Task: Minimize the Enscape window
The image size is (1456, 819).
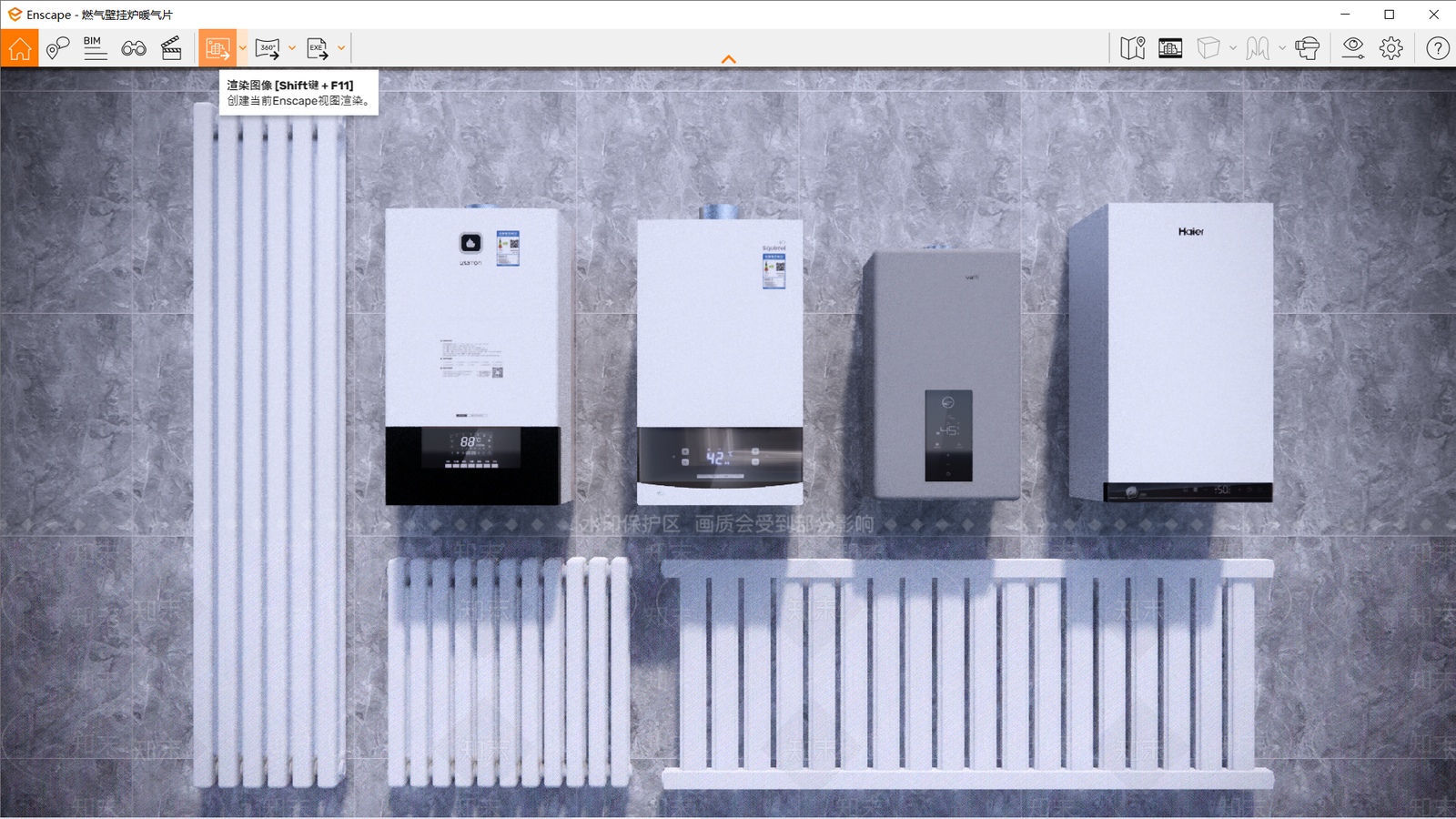Action: pos(1345,15)
